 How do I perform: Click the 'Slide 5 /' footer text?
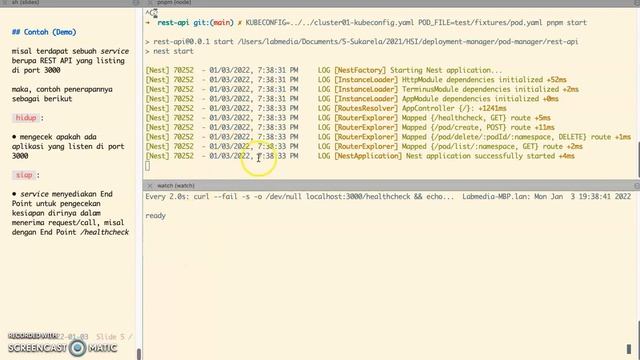pos(114,337)
